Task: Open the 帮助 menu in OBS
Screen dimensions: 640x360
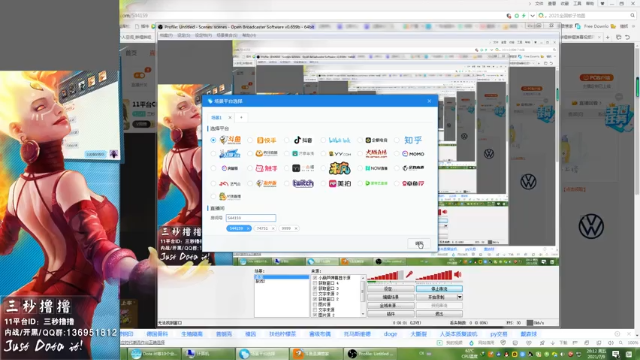Action: point(249,36)
